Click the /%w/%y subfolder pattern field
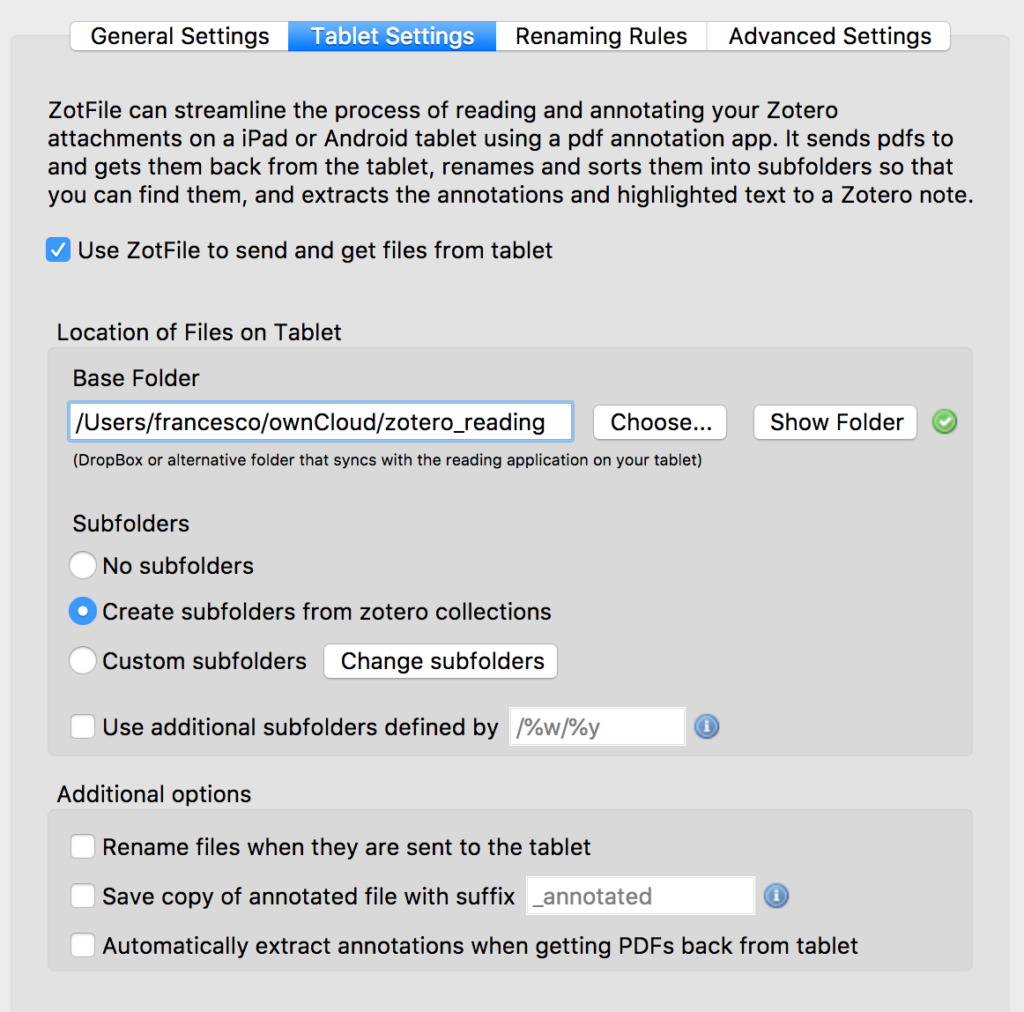This screenshot has height=1012, width=1024. [x=597, y=727]
